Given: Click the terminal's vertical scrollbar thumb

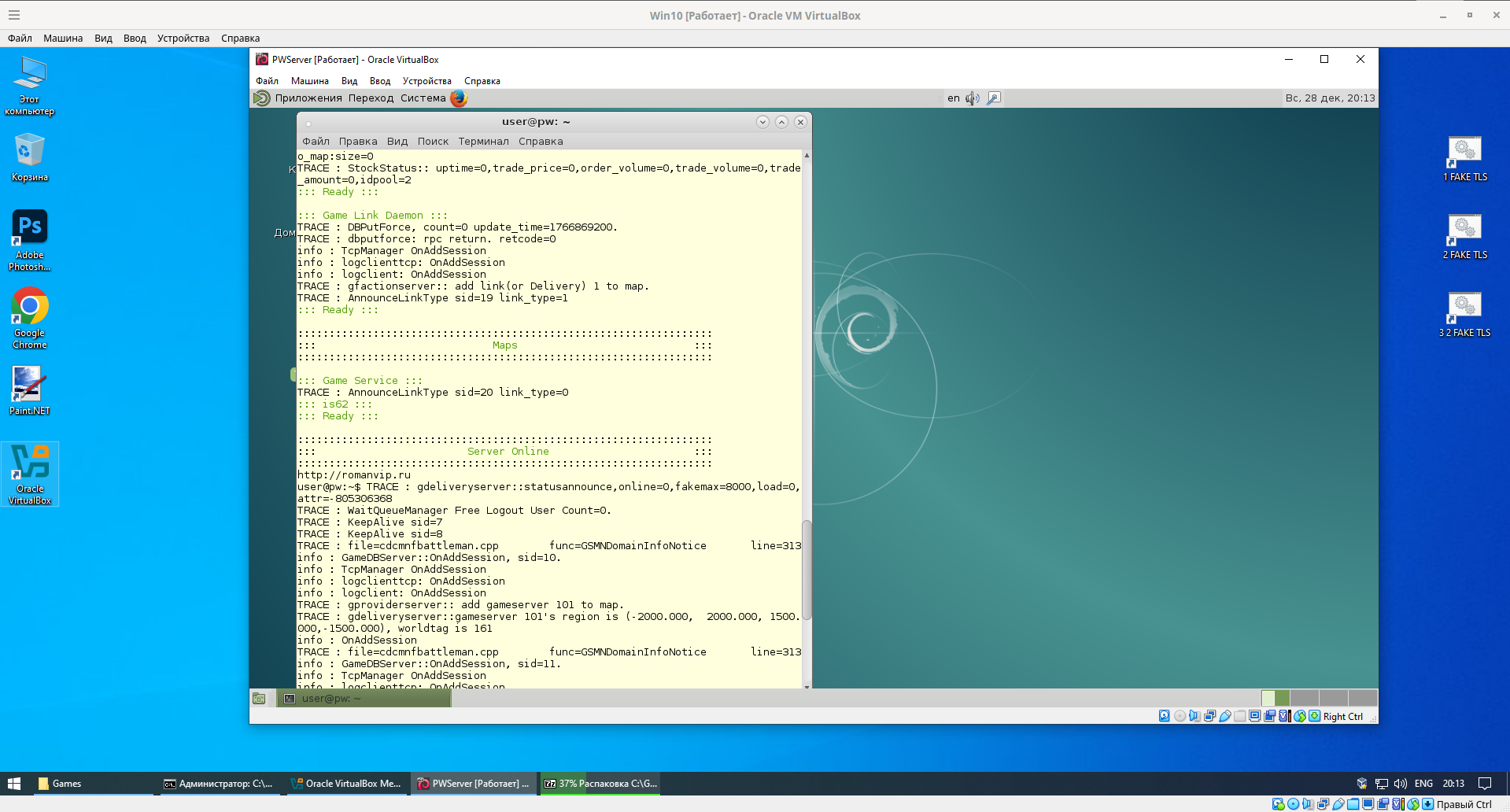Looking at the screenshot, I should point(807,570).
